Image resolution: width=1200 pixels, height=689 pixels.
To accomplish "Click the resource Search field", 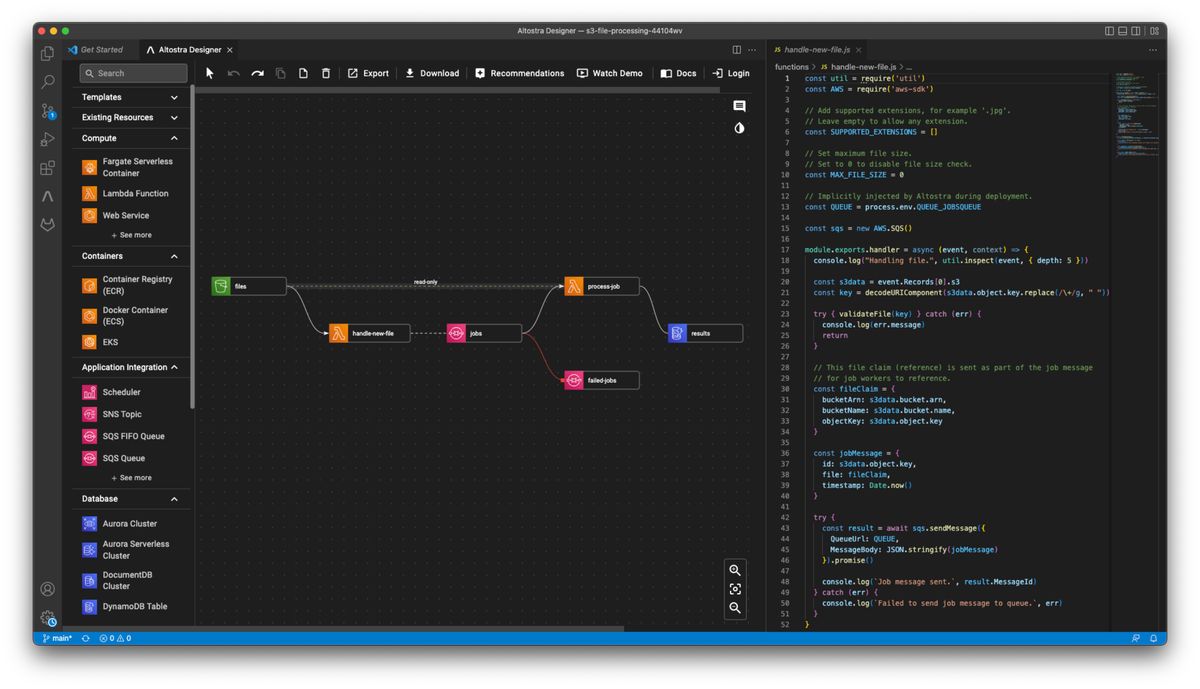I will point(133,73).
